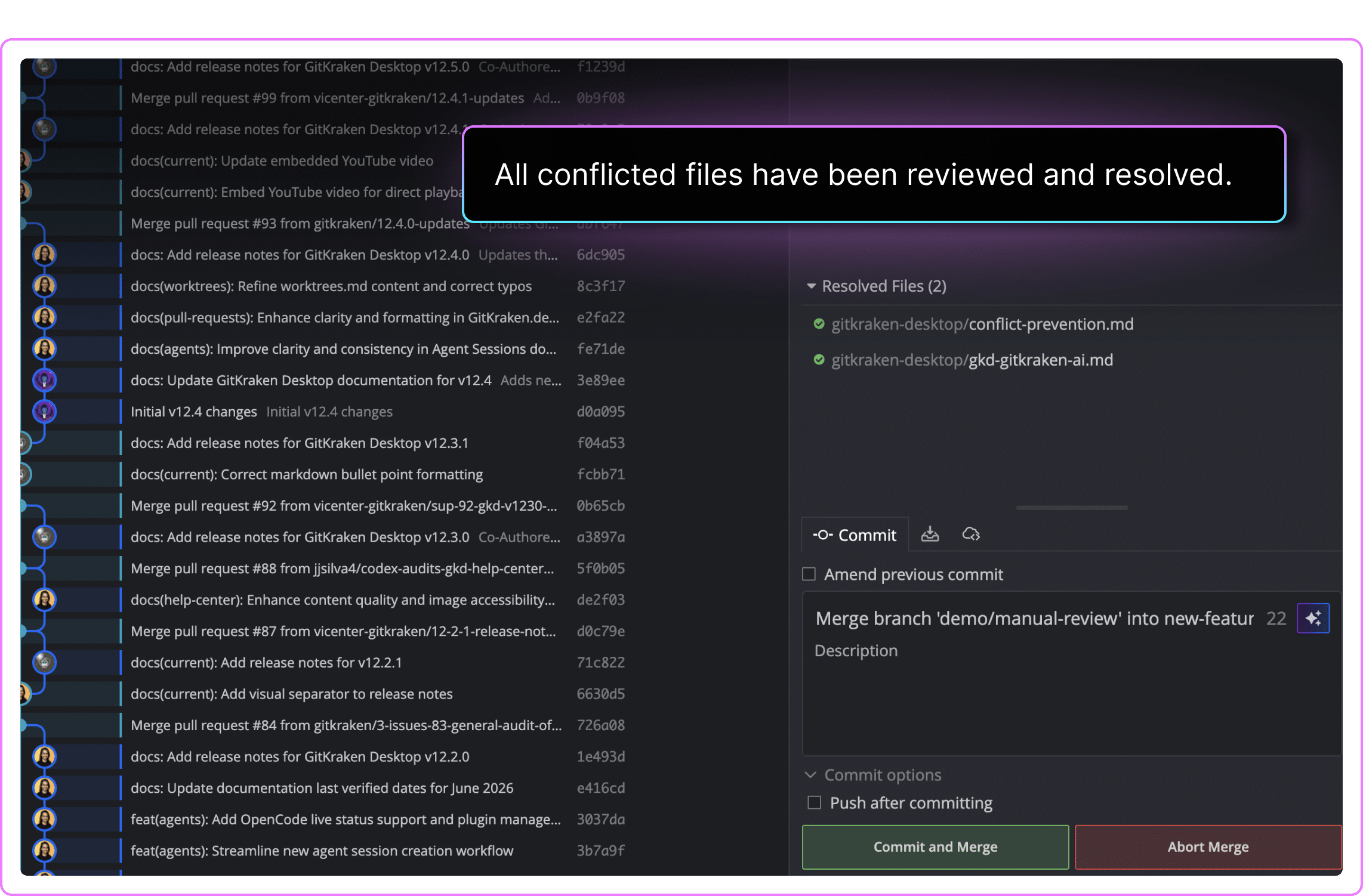Select commit 'Merge pull request #88' row
This screenshot has height=896, width=1363.
(x=343, y=569)
